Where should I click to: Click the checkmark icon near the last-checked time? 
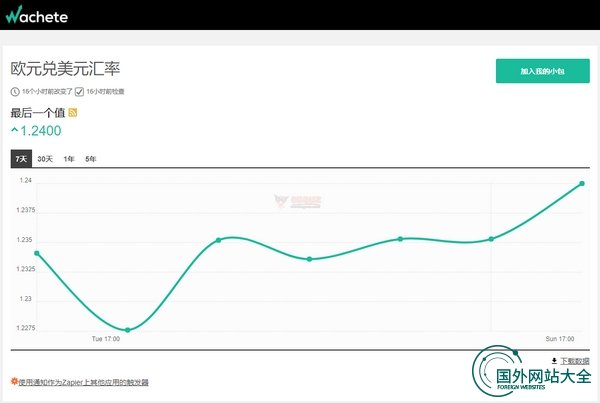[x=79, y=91]
